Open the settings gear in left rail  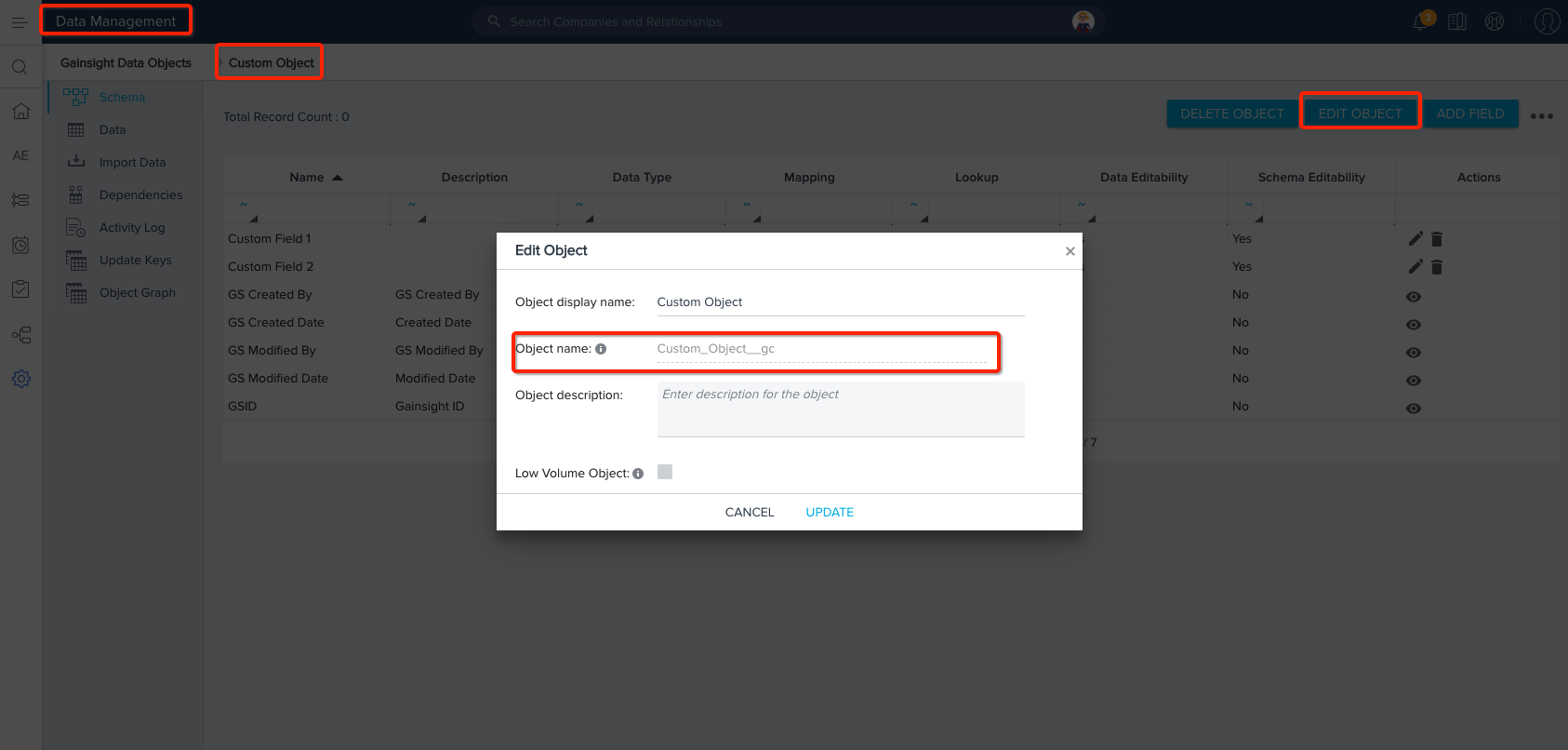21,379
